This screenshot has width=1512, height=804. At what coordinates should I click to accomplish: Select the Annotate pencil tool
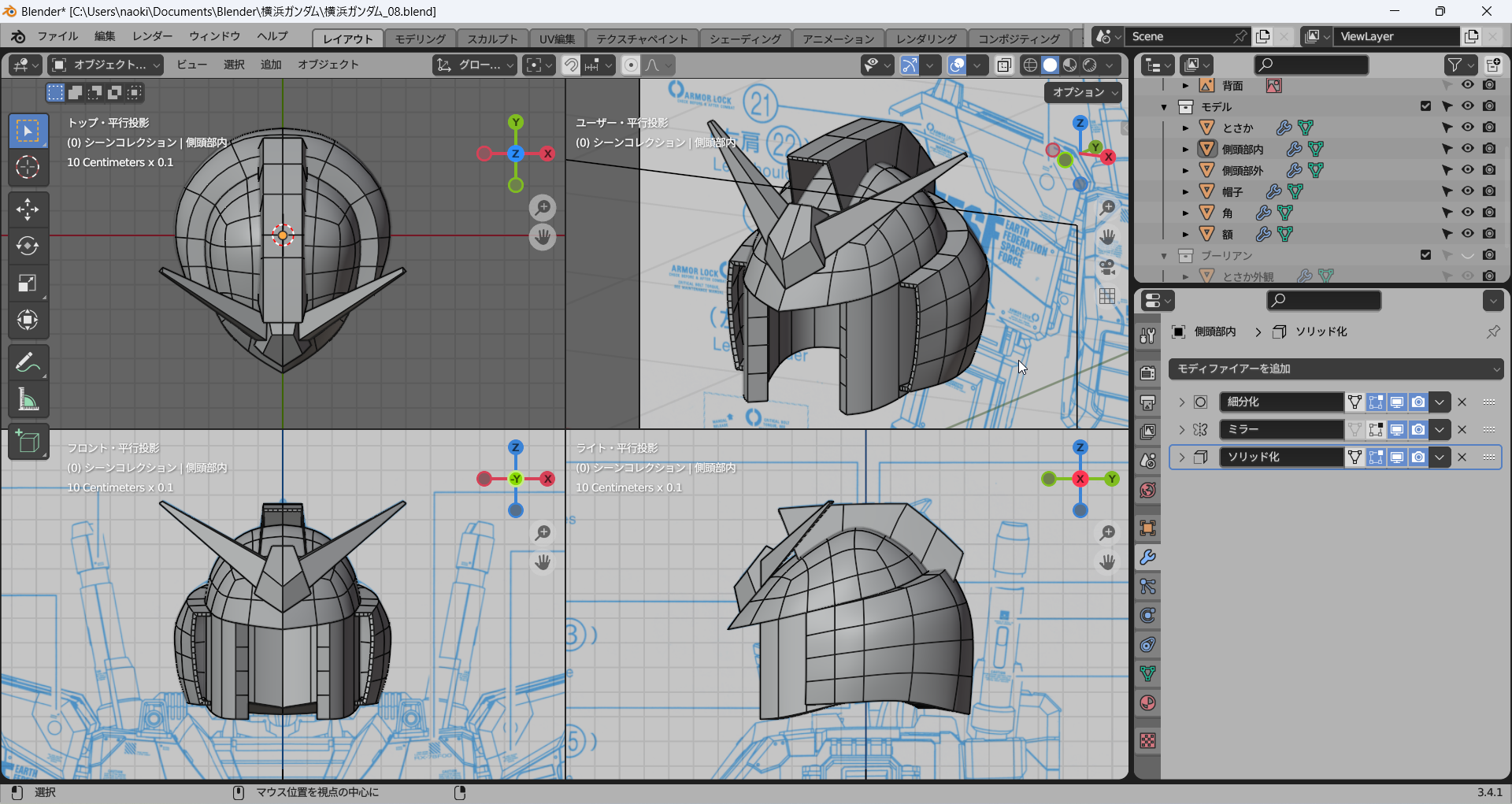[x=28, y=363]
